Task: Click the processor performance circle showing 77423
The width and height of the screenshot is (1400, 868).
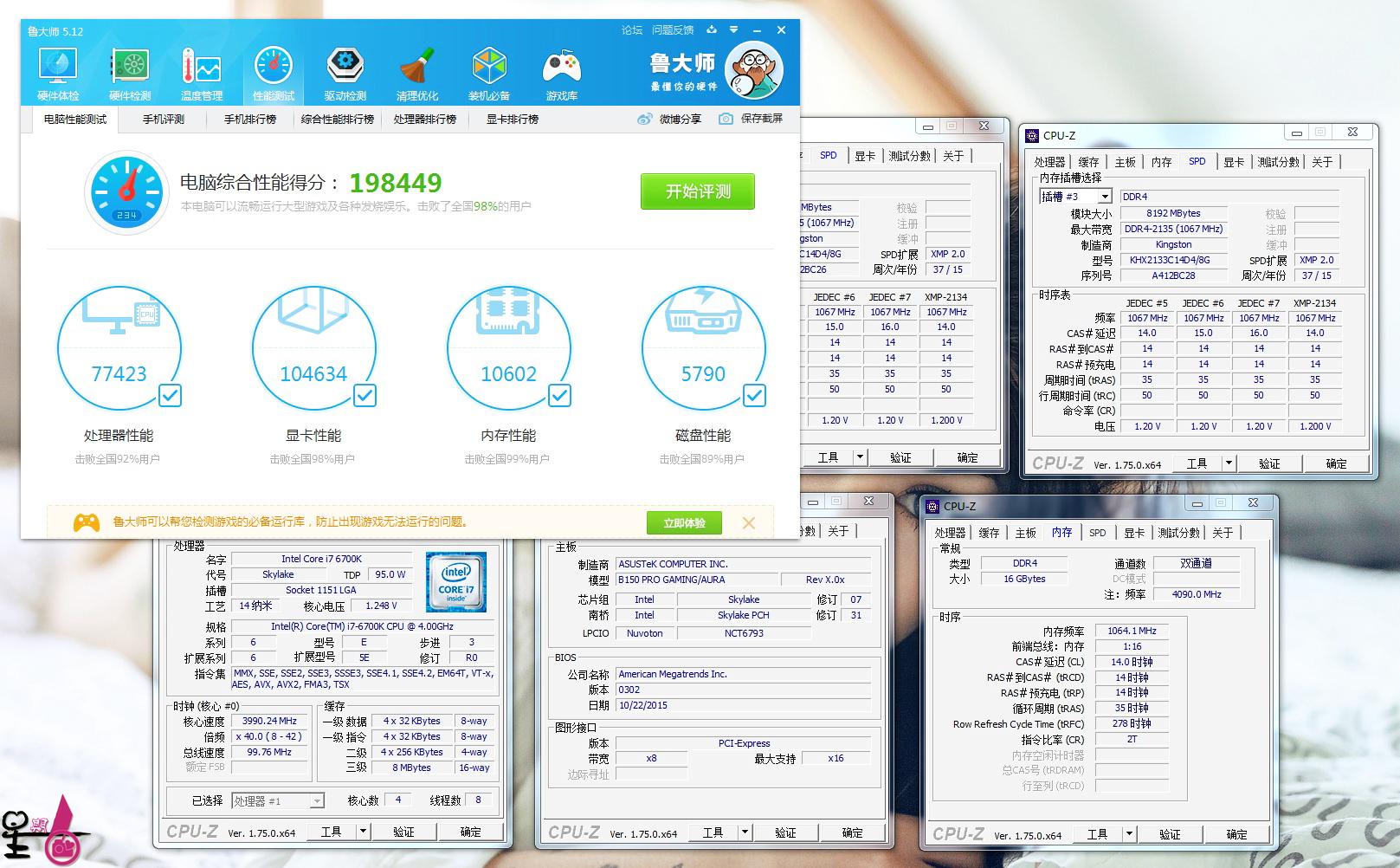Action: (119, 348)
